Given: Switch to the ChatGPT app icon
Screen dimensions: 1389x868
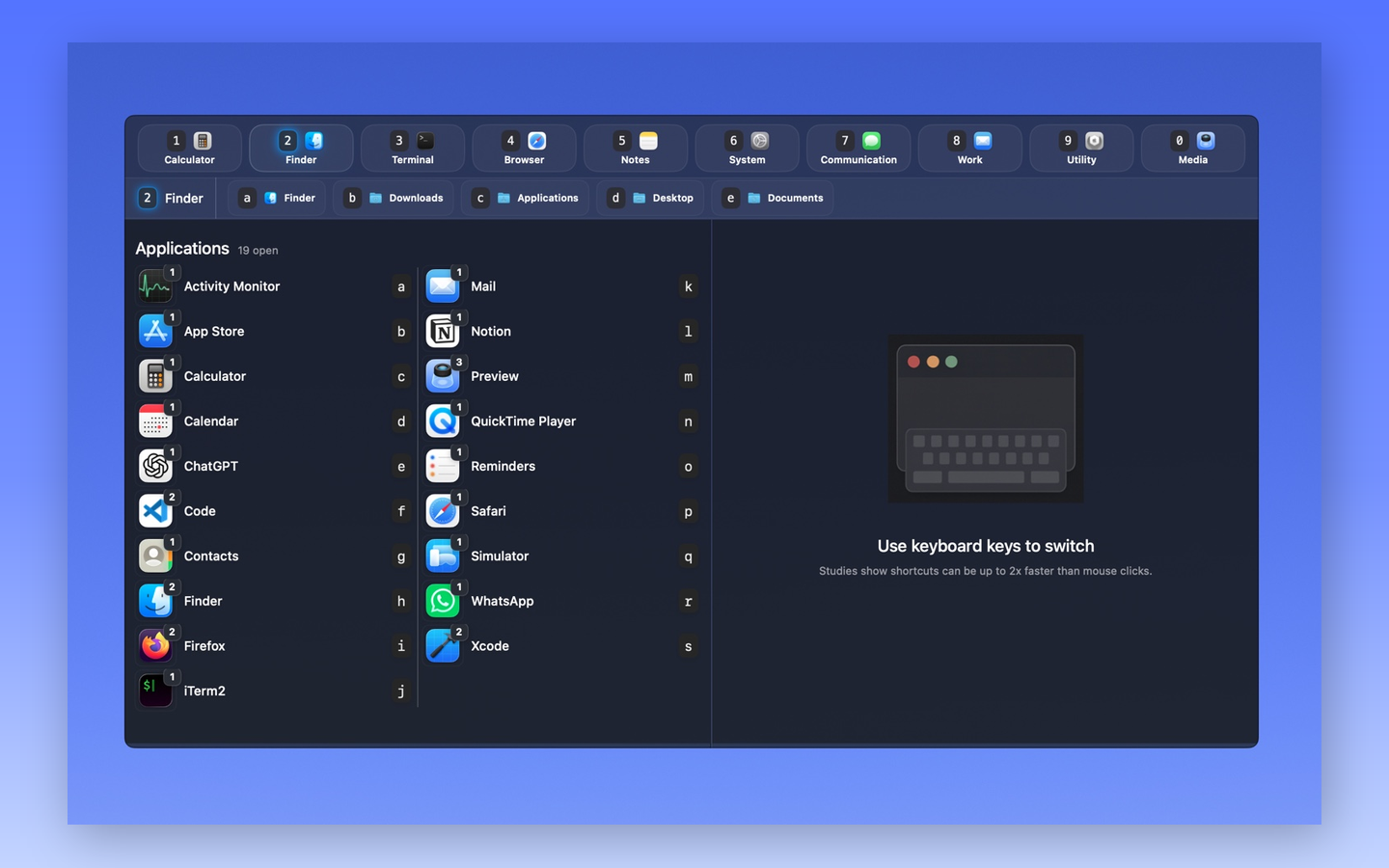Looking at the screenshot, I should pyautogui.click(x=155, y=466).
